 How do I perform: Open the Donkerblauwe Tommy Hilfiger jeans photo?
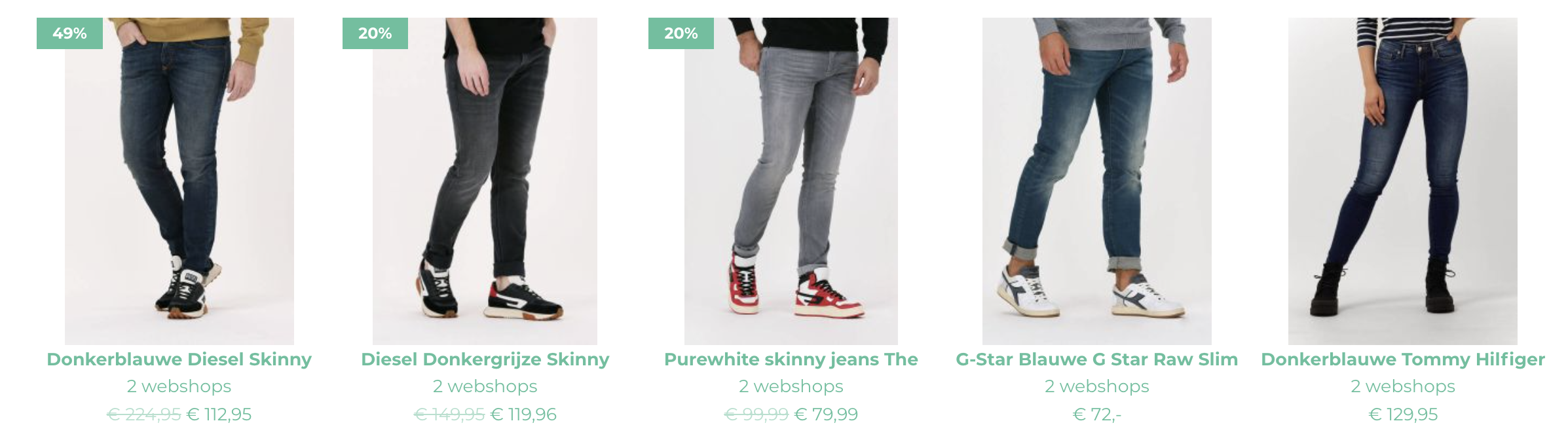(1403, 181)
